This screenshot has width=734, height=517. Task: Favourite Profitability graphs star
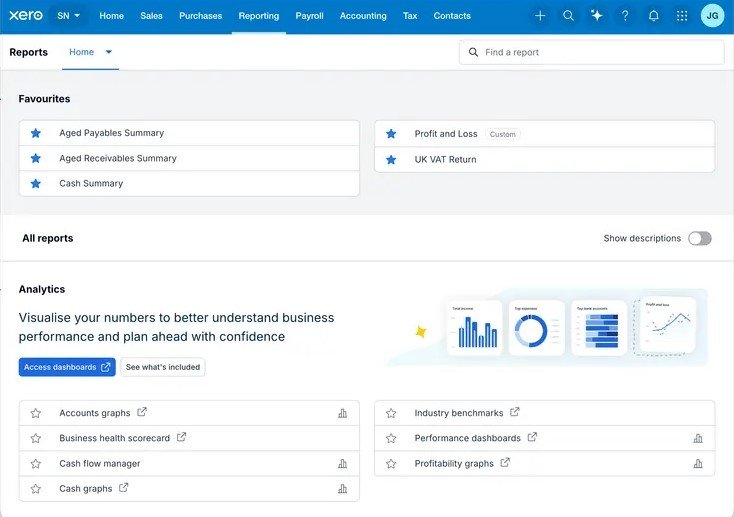point(391,464)
